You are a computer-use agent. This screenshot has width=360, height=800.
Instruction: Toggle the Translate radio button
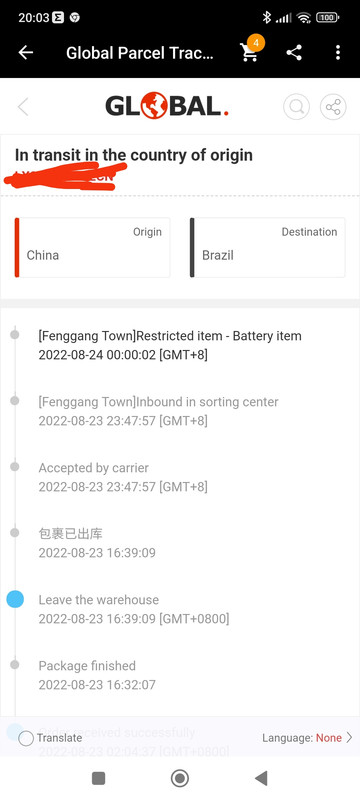pos(26,738)
